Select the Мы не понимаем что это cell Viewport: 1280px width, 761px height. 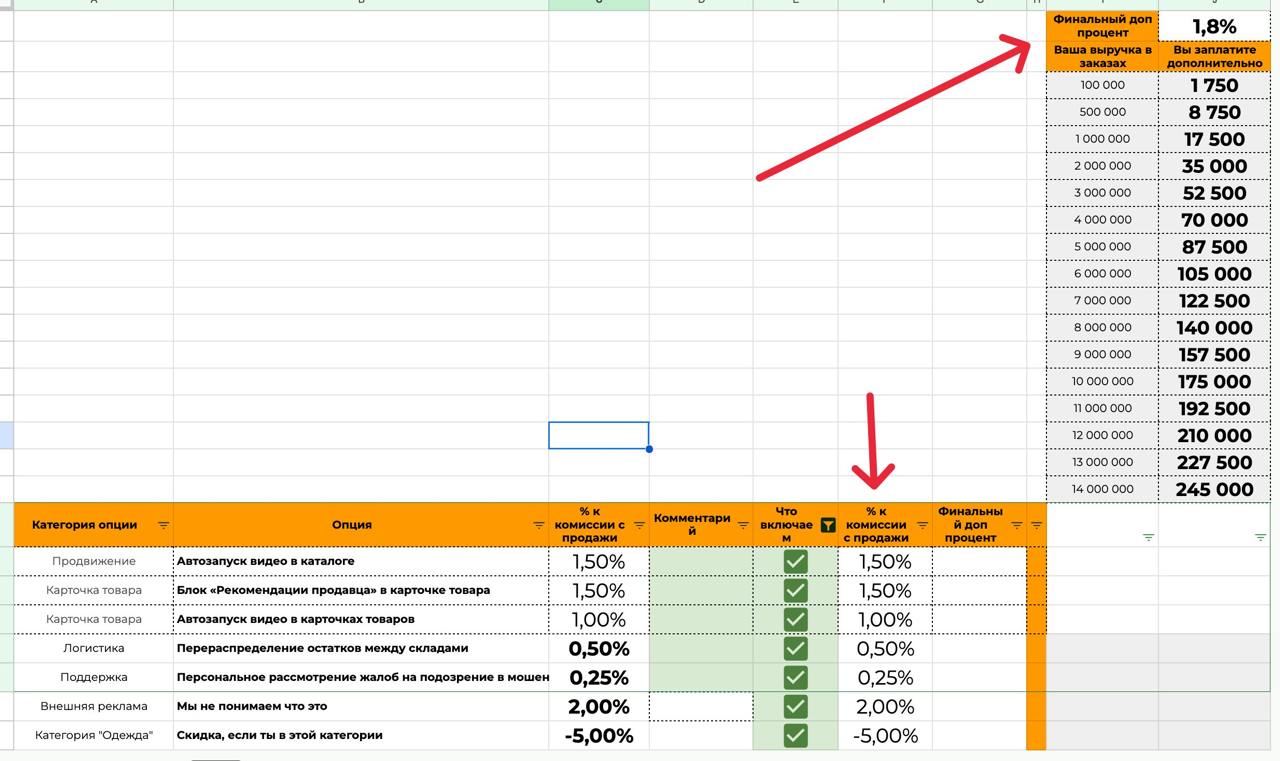point(361,707)
